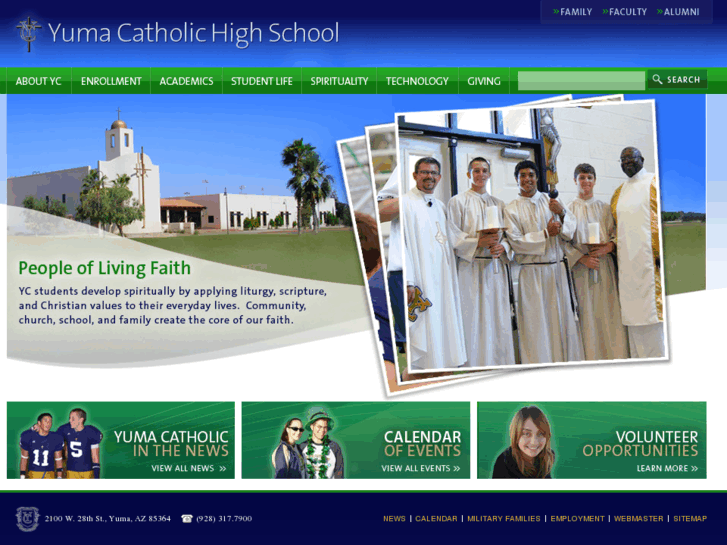
Task: Open the Sitemap footer link
Action: point(690,519)
